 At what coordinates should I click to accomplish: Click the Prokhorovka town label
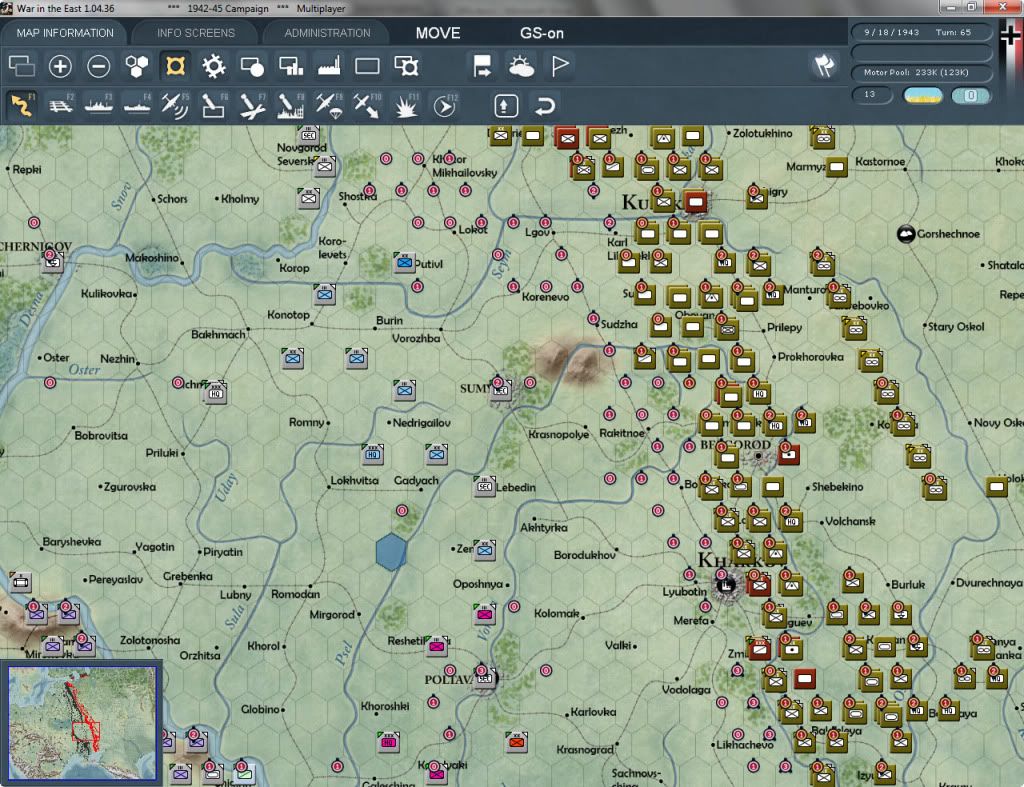point(810,357)
